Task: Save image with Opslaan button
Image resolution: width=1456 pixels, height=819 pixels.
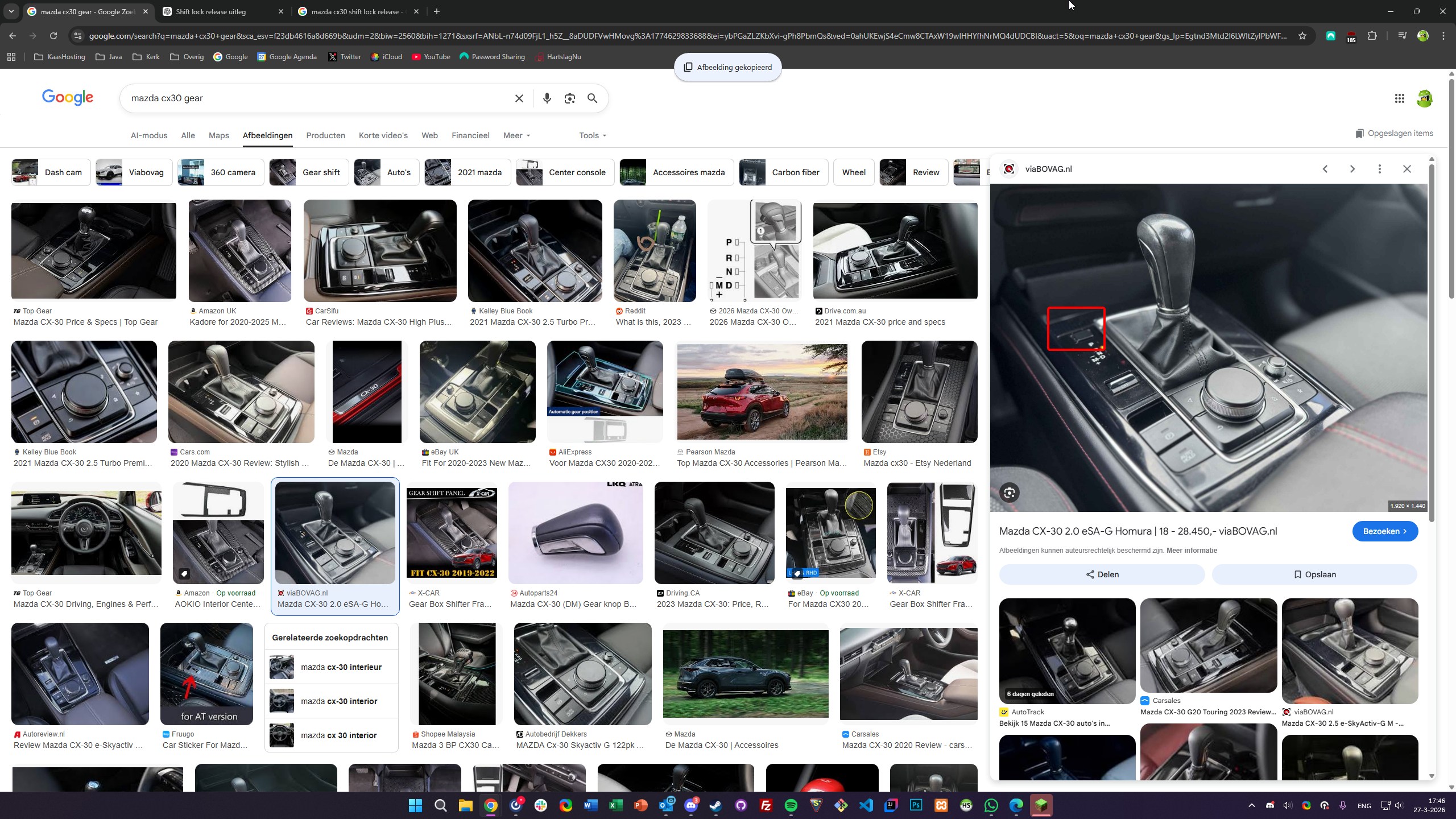Action: [x=1314, y=574]
